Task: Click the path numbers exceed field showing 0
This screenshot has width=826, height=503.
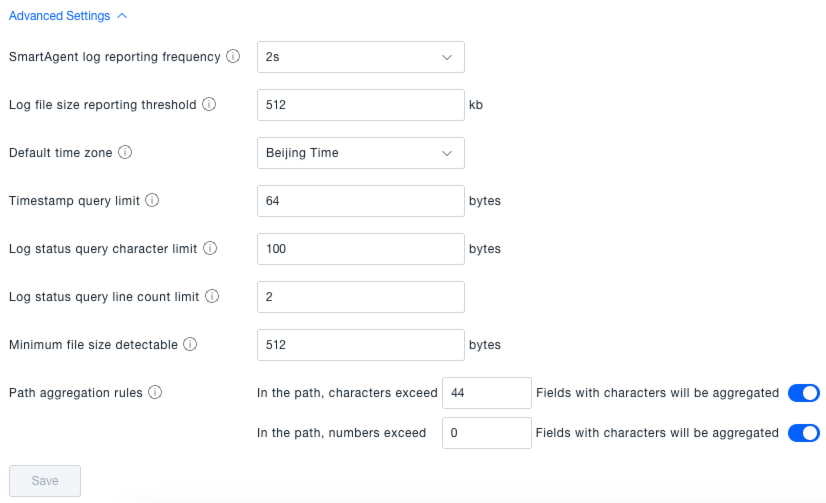Action: click(x=486, y=433)
